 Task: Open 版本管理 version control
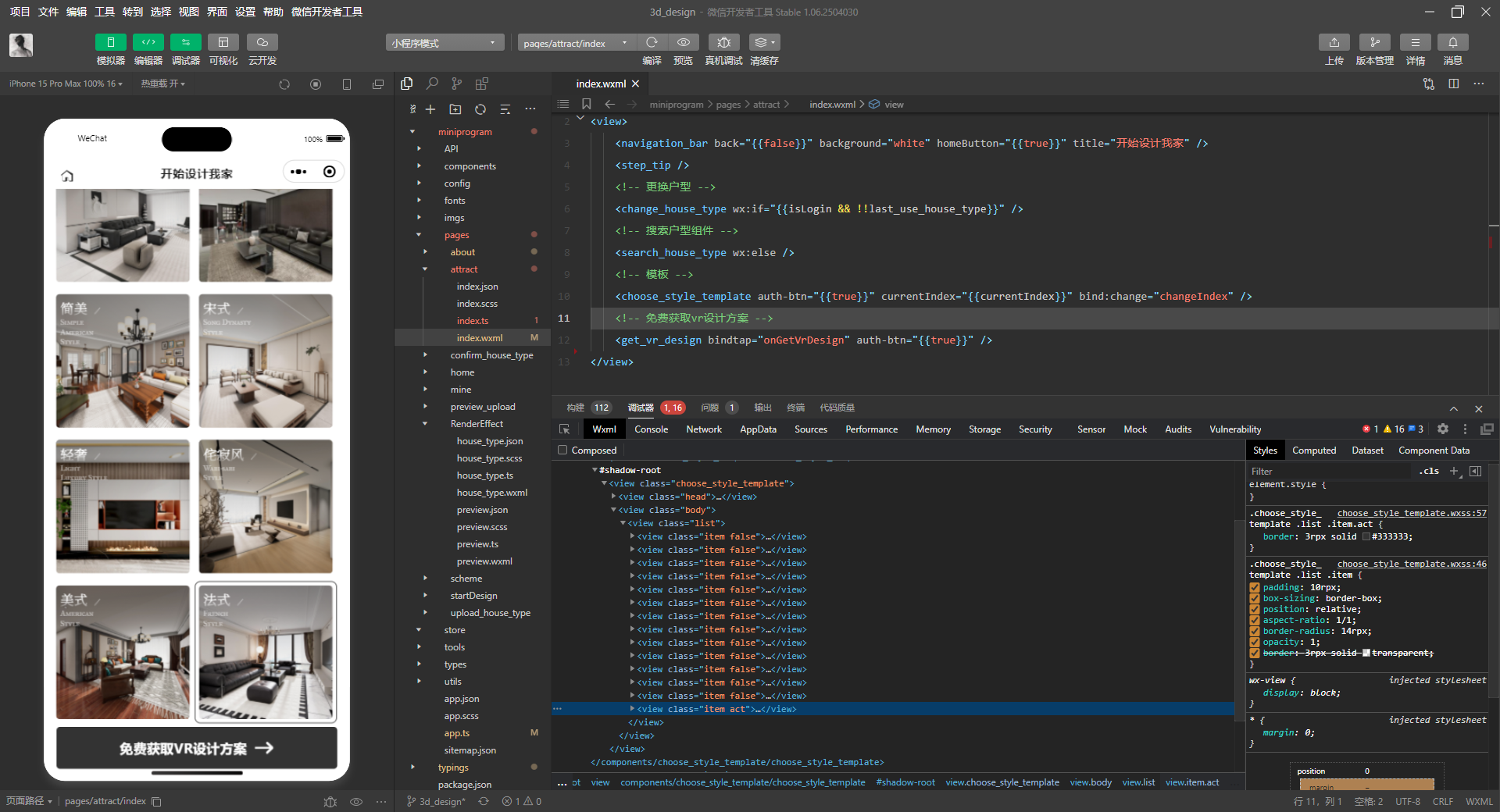(1375, 42)
